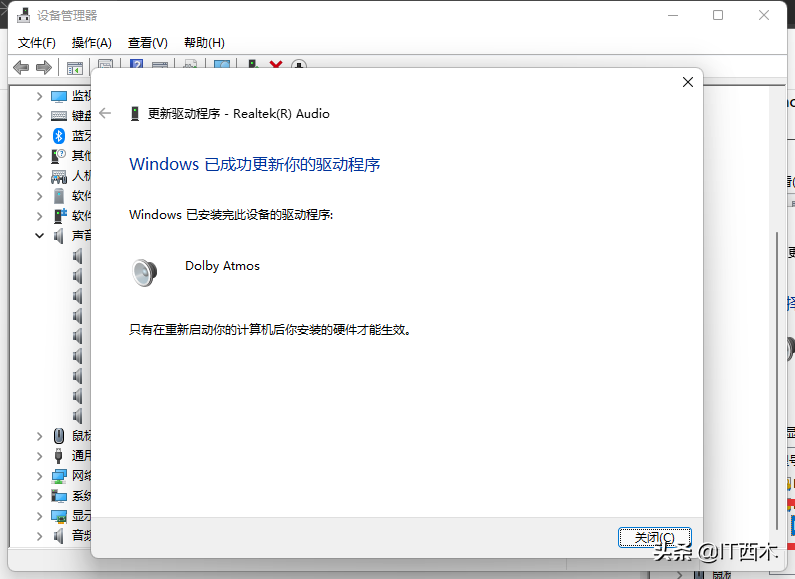Expand the 网络 category chevron

coord(39,476)
